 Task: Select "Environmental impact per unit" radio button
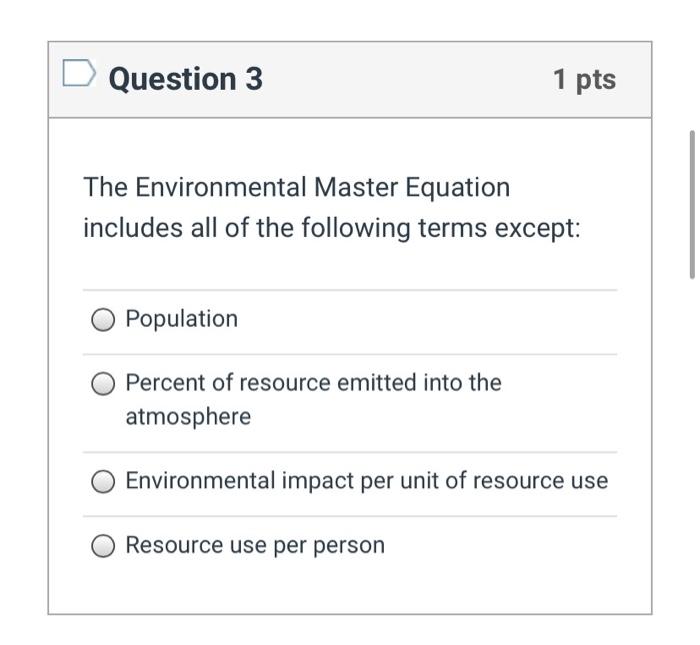pyautogui.click(x=104, y=482)
